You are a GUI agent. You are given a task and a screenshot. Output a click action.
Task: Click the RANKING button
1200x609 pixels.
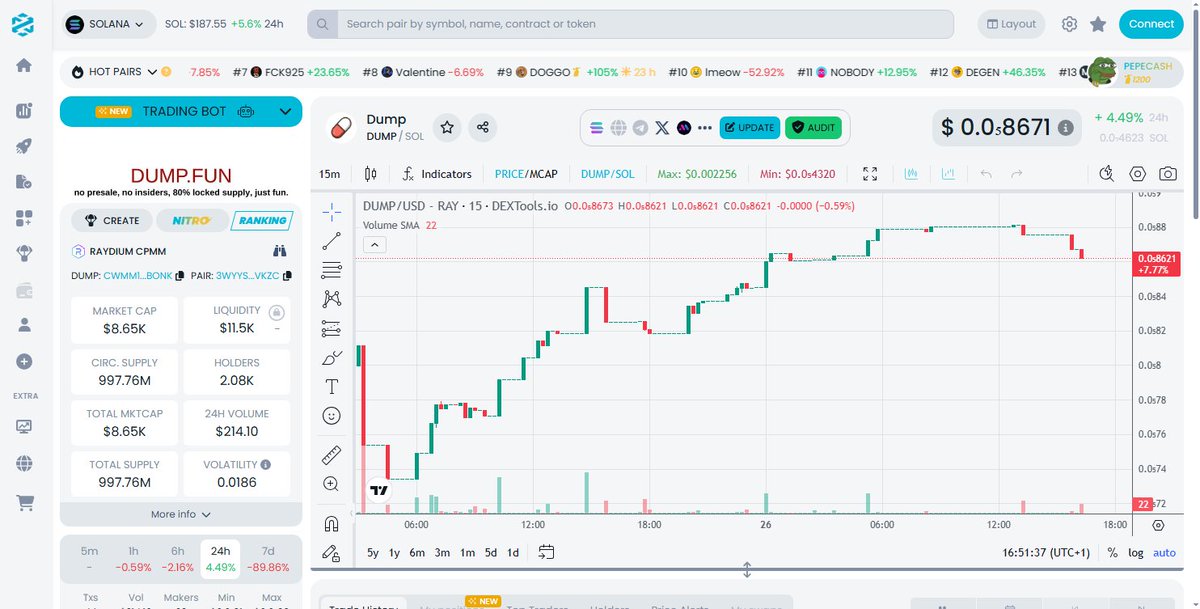(x=262, y=220)
